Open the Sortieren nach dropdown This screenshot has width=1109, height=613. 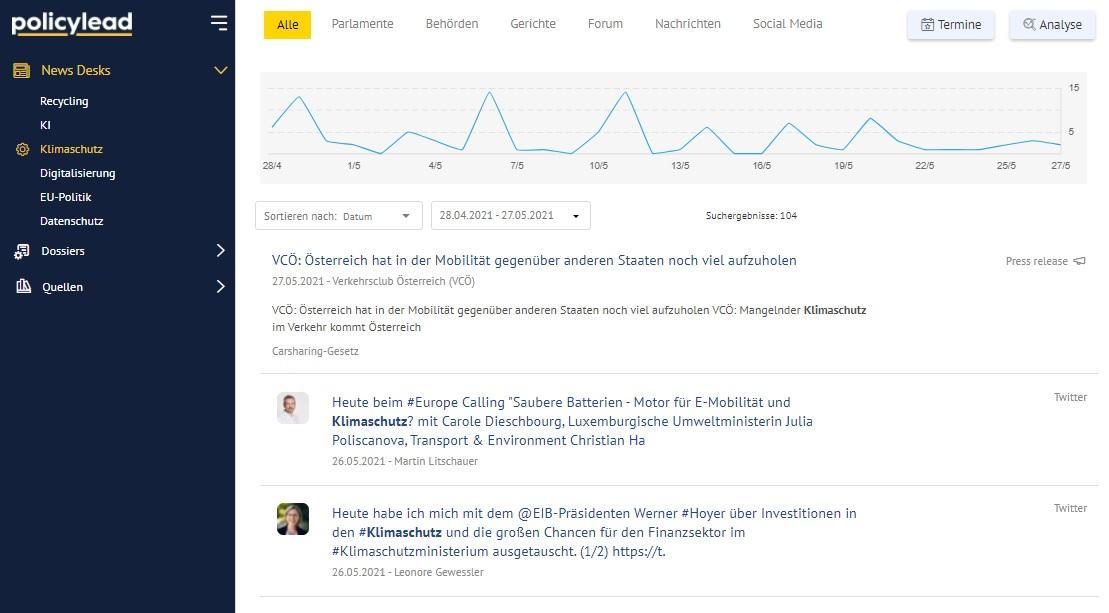[338, 216]
